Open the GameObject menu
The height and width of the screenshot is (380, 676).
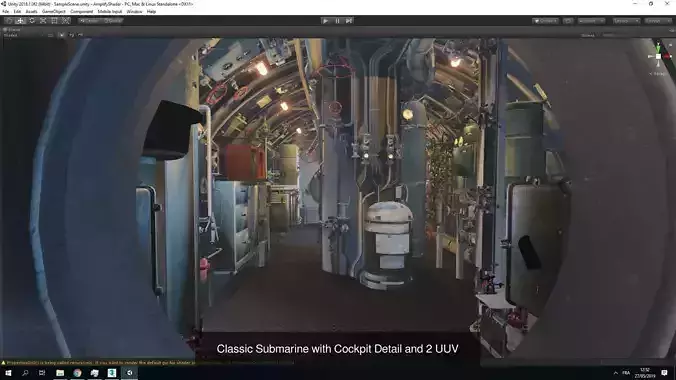[x=54, y=12]
